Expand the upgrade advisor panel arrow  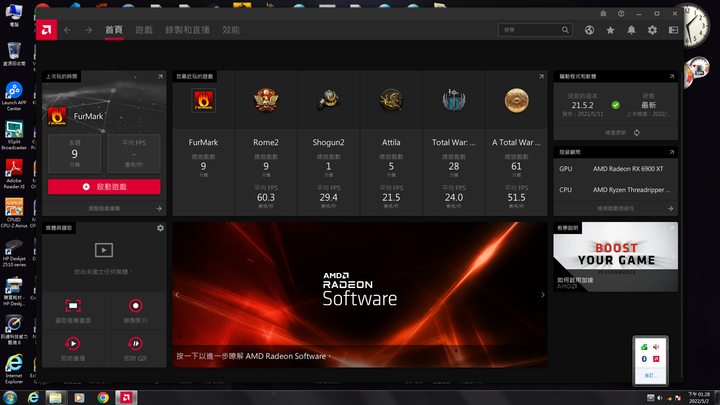672,152
